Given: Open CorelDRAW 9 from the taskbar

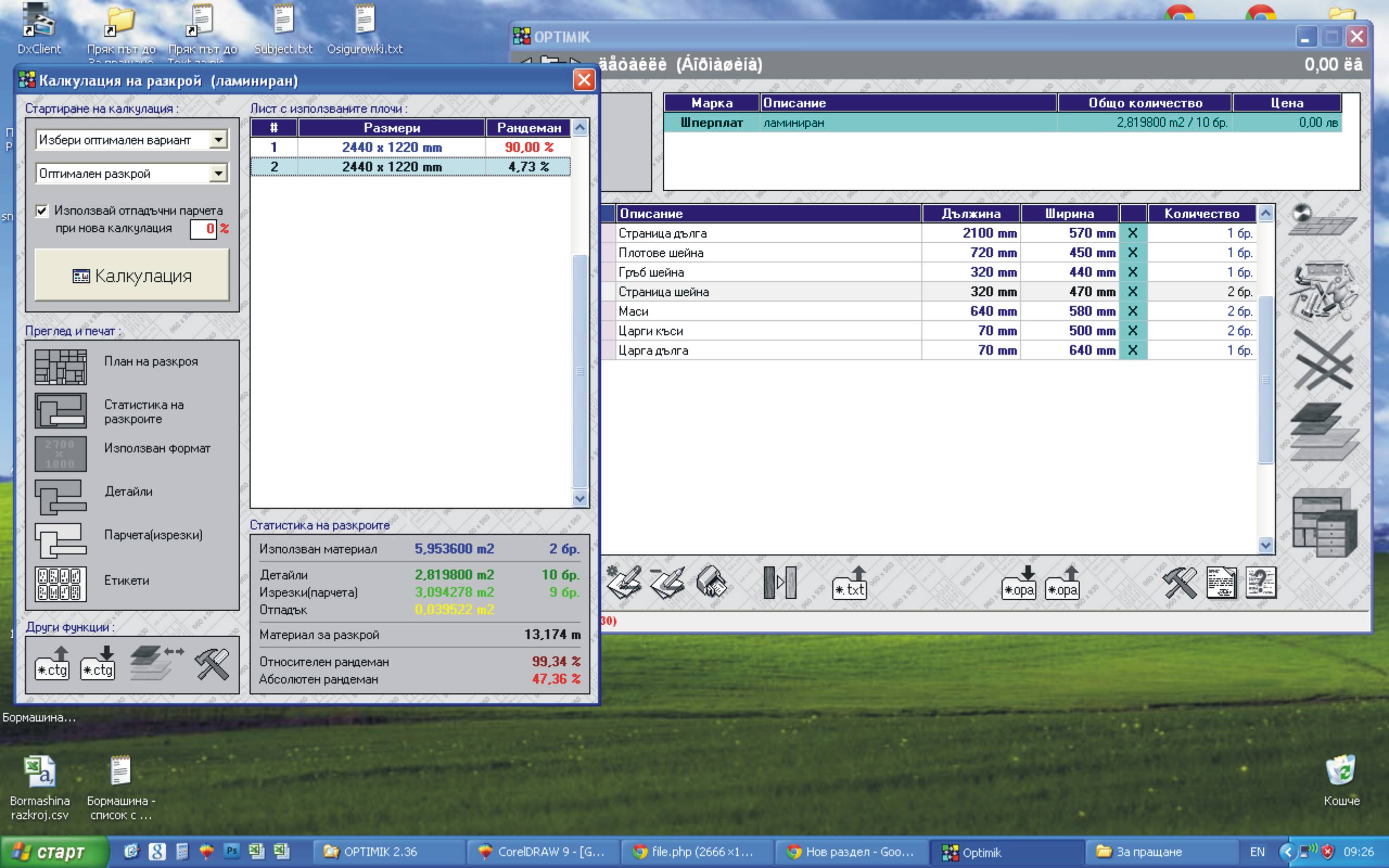Looking at the screenshot, I should click(542, 852).
